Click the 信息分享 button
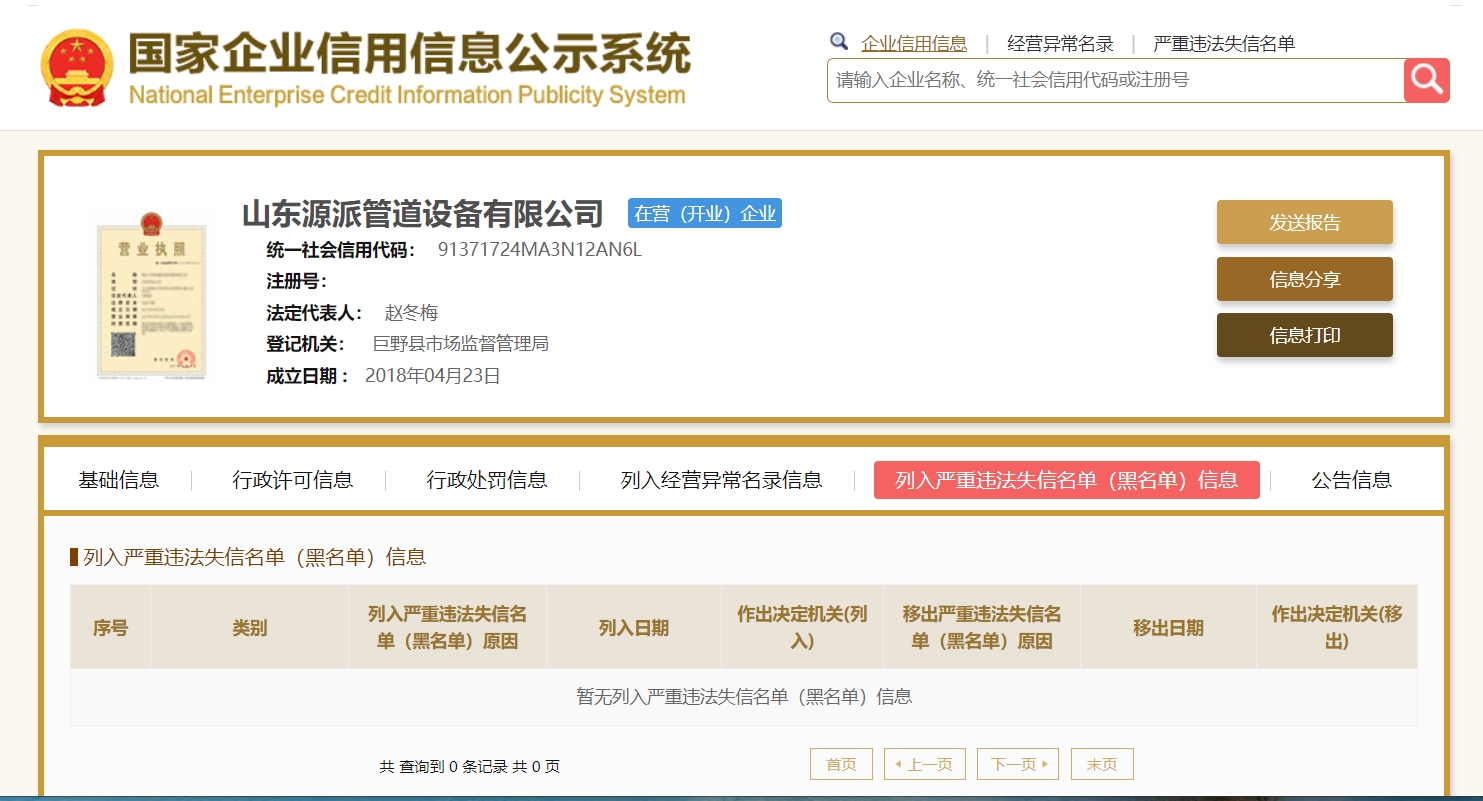This screenshot has width=1483, height=801. click(x=1305, y=279)
